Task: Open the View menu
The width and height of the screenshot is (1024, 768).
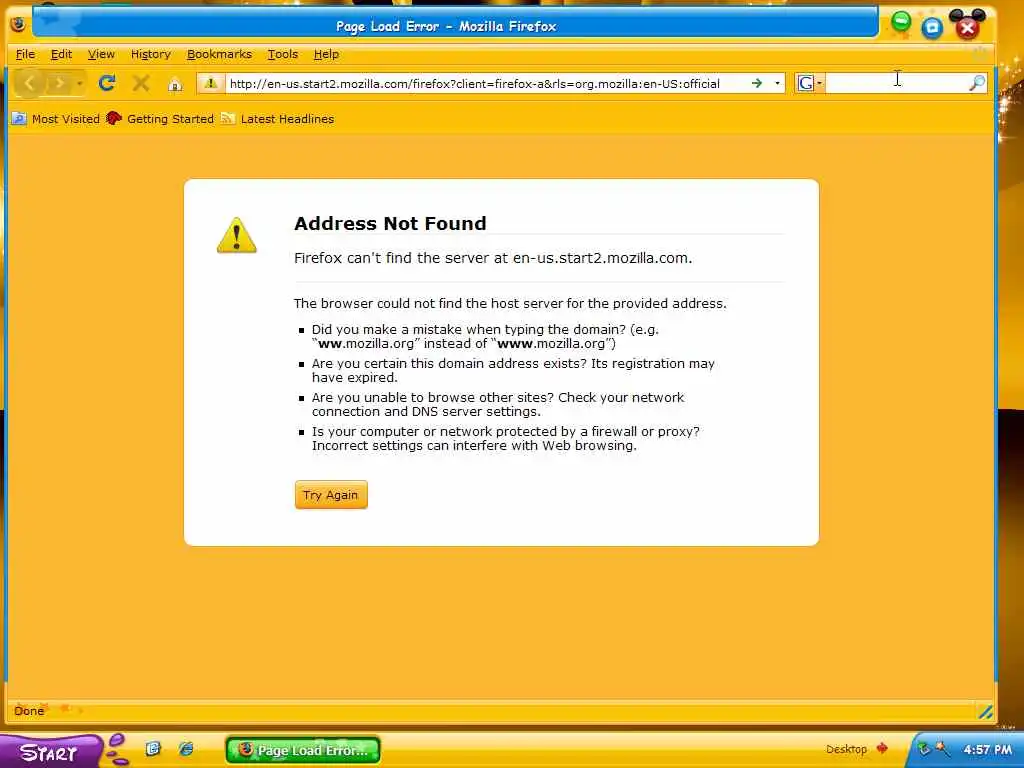Action: tap(101, 54)
